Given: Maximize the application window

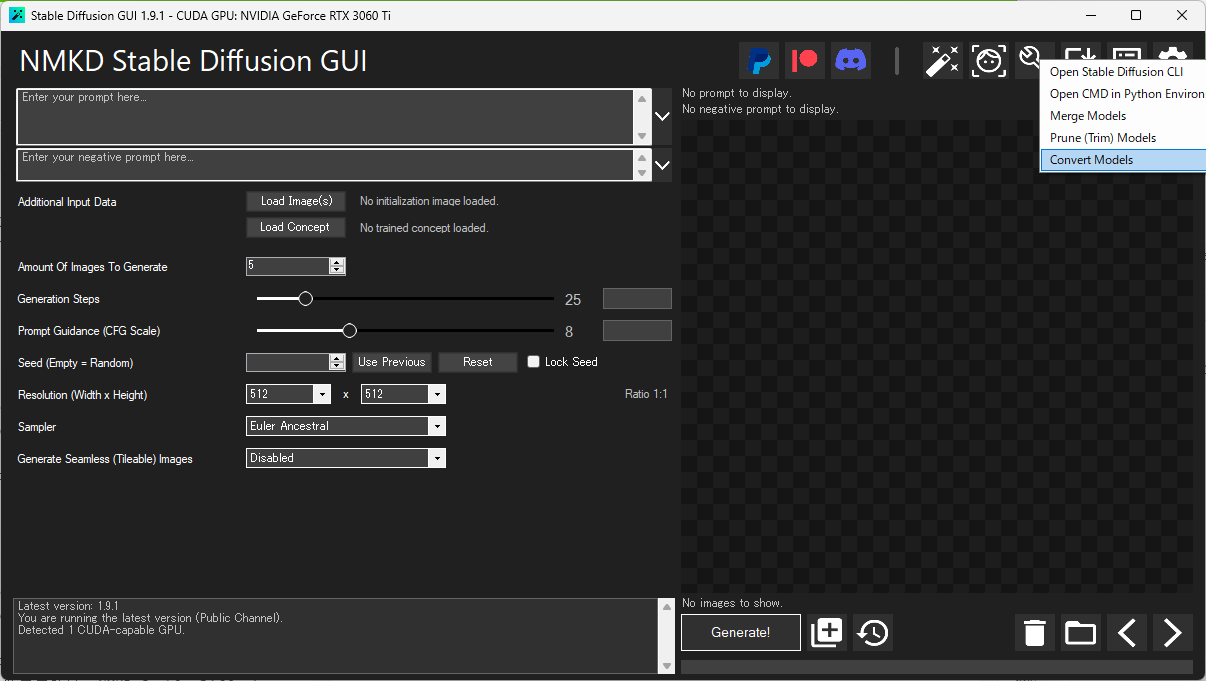Looking at the screenshot, I should pyautogui.click(x=1136, y=15).
